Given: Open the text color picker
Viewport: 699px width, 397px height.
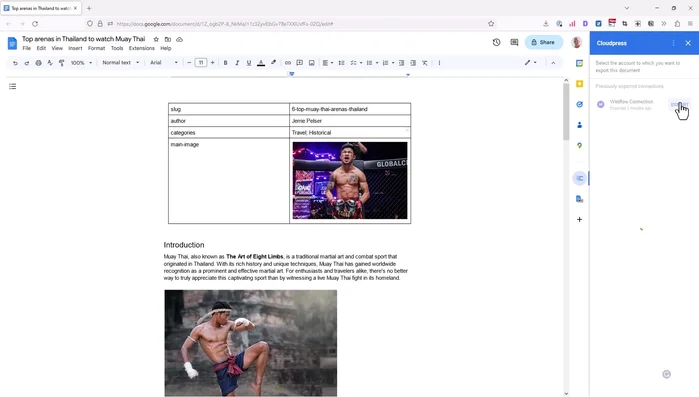Looking at the screenshot, I should pyautogui.click(x=261, y=63).
